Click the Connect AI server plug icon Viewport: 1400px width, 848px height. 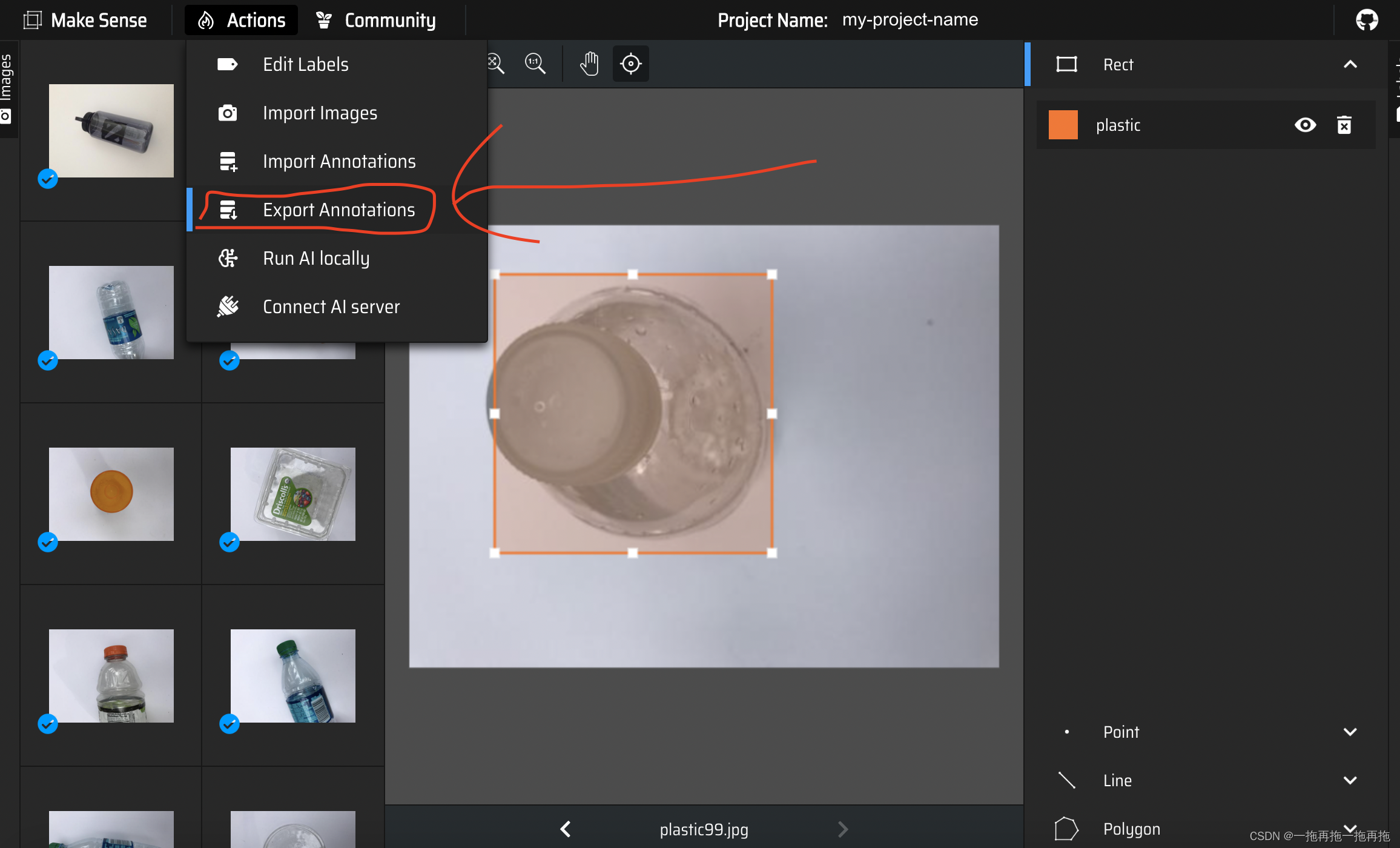coord(228,306)
